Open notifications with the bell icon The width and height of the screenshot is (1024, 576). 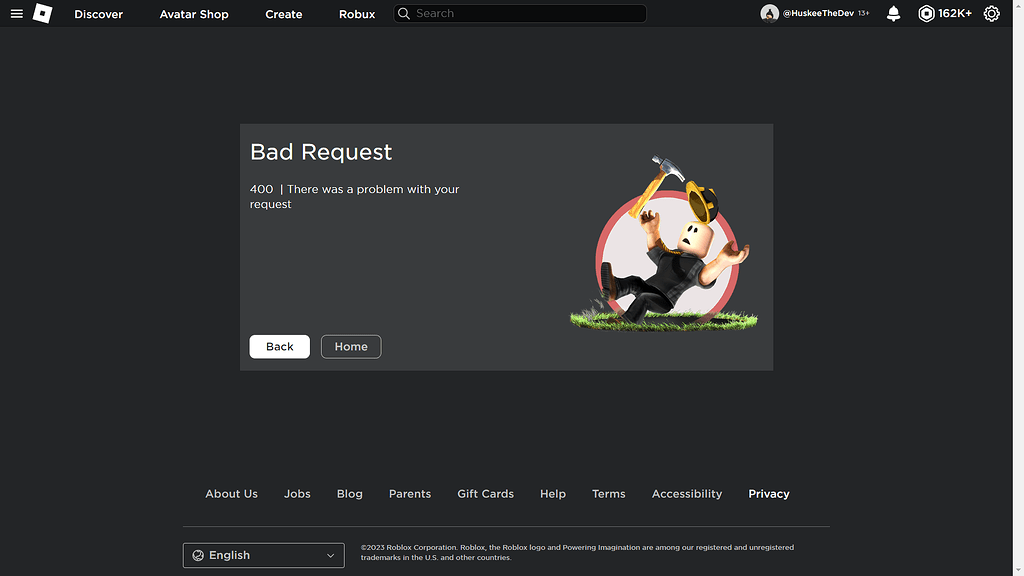[x=893, y=14]
